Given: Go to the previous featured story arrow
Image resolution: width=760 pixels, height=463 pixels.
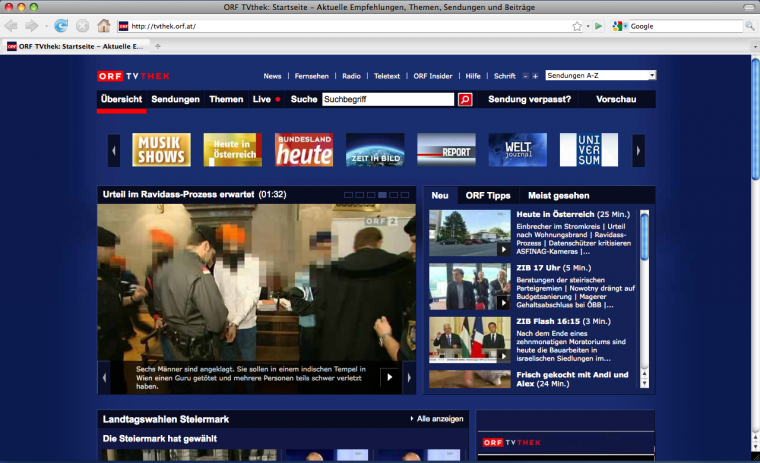Looking at the screenshot, I should pyautogui.click(x=104, y=377).
